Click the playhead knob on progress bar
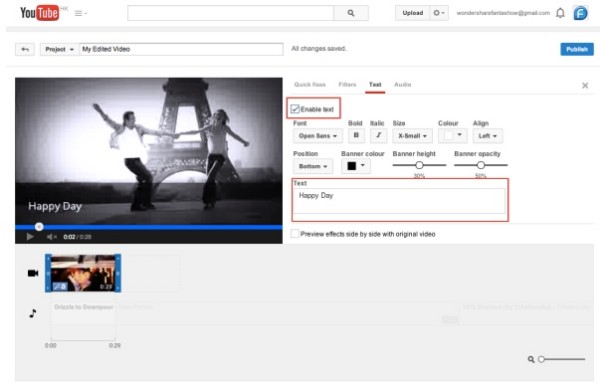600x385 pixels. pos(39,227)
